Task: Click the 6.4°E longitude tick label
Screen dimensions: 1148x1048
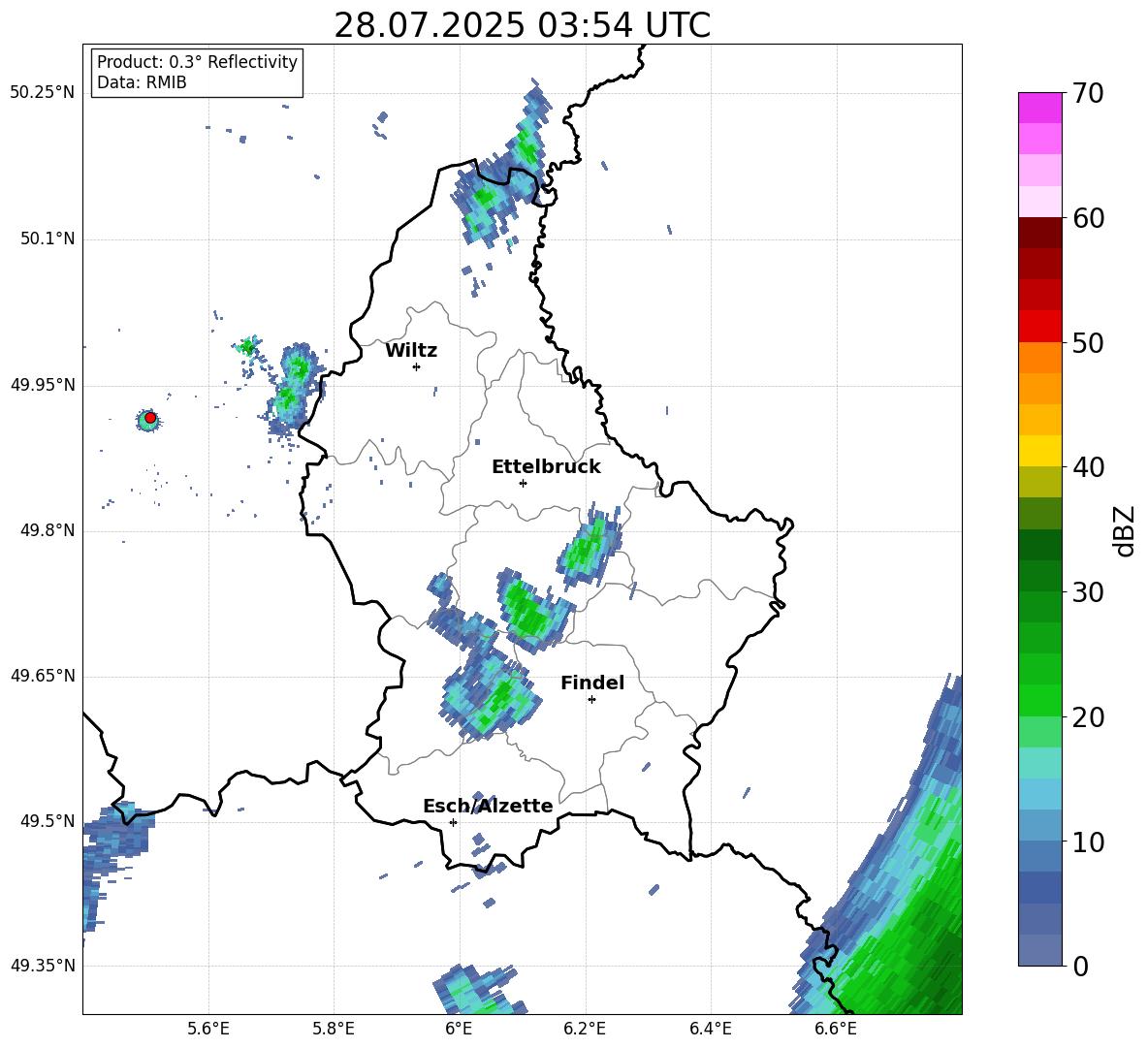Action: click(x=710, y=1029)
